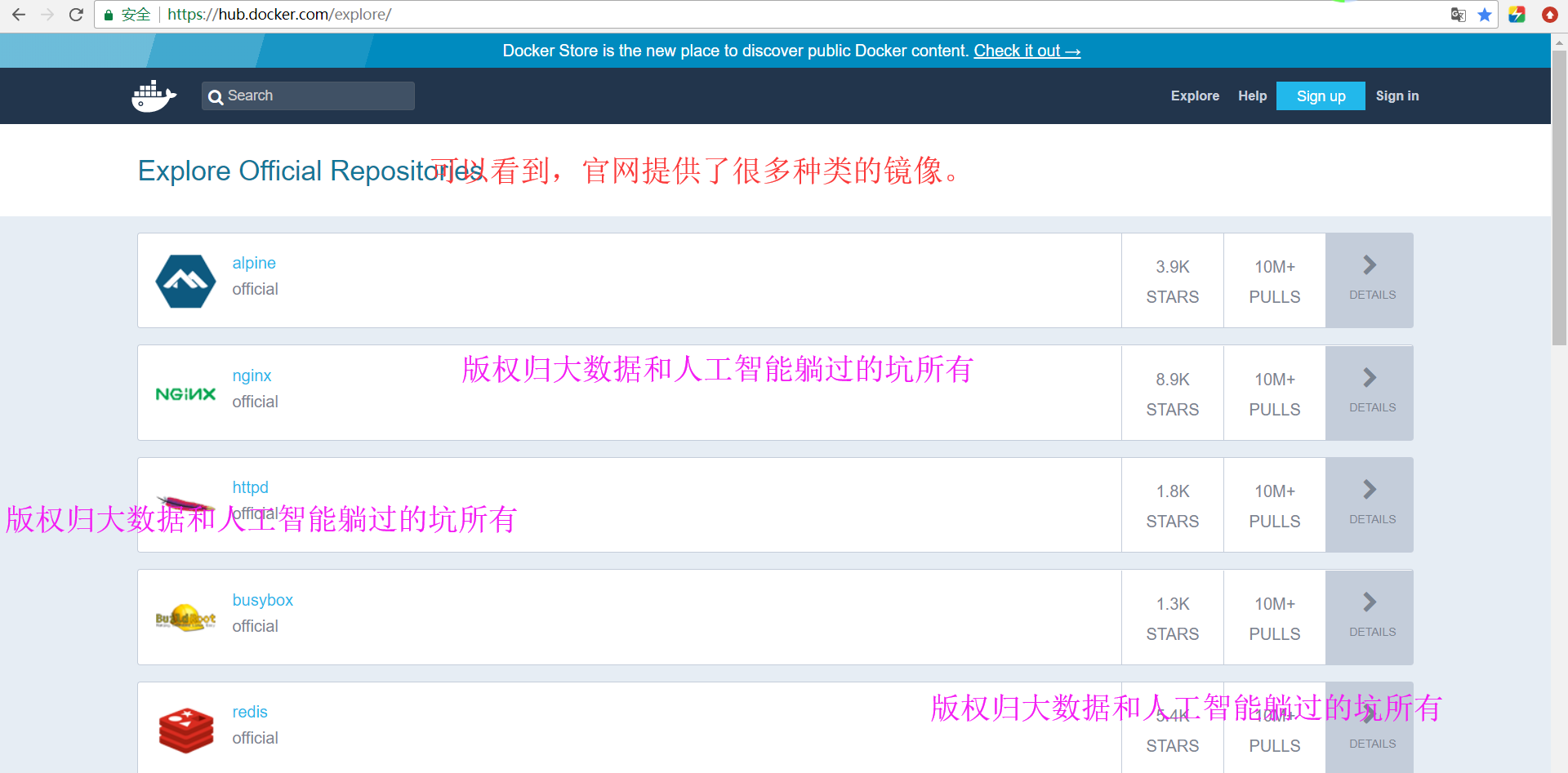Click the nginx 10M+ PULLS cell
1568x773 pixels.
click(x=1275, y=393)
